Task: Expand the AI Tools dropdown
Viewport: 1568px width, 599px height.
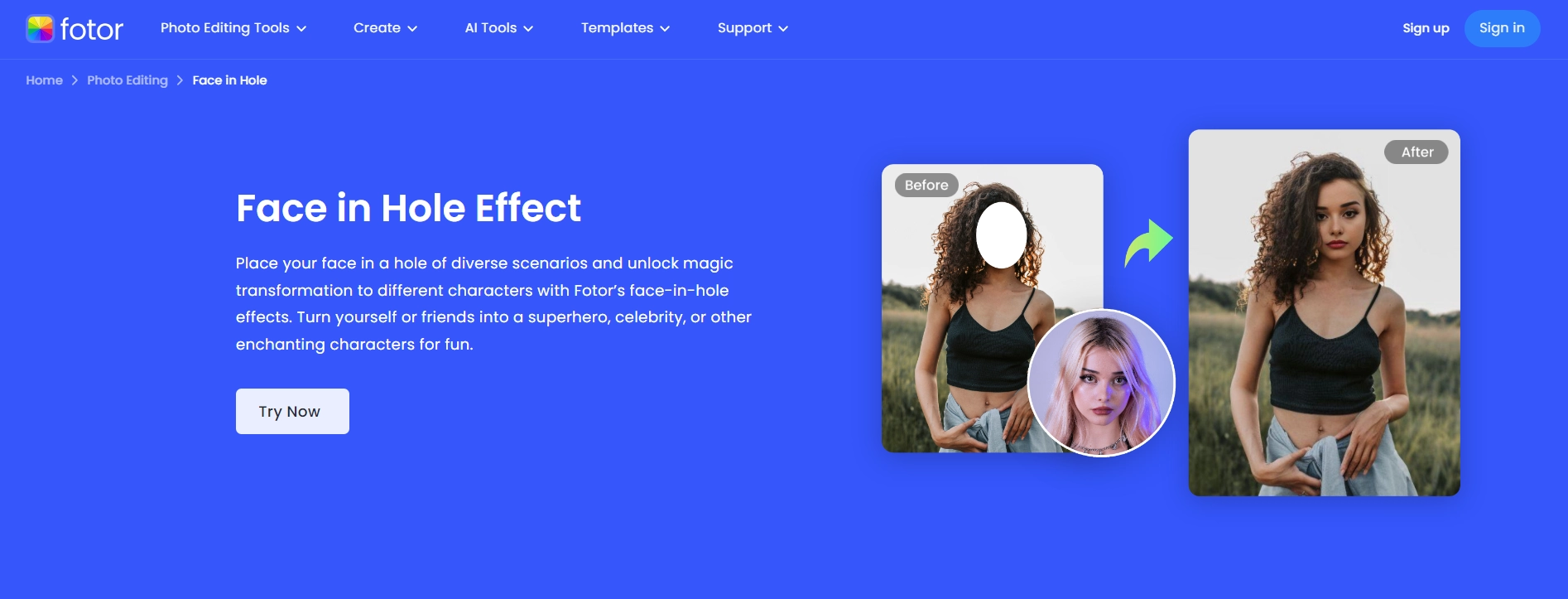Action: [499, 28]
